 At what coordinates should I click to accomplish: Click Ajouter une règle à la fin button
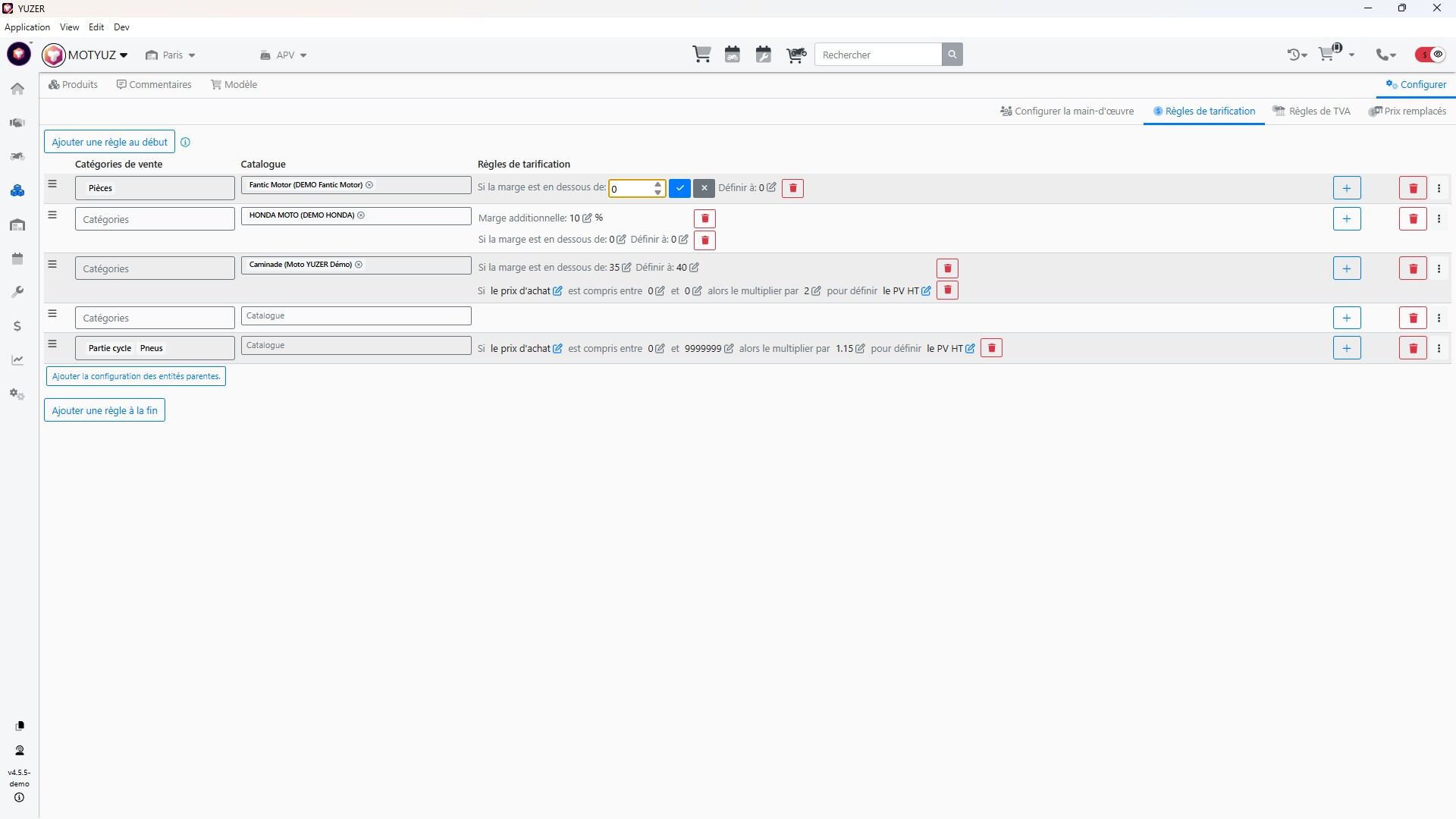pyautogui.click(x=105, y=410)
